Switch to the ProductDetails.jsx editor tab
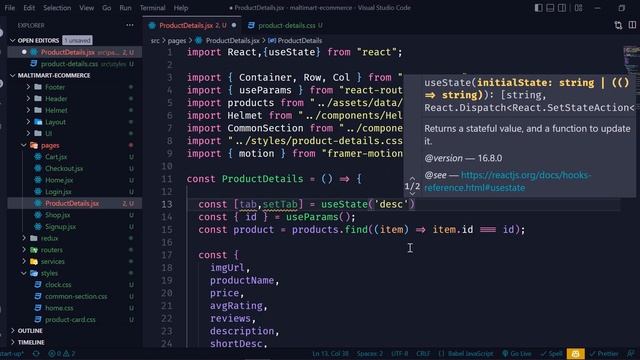 coord(192,25)
